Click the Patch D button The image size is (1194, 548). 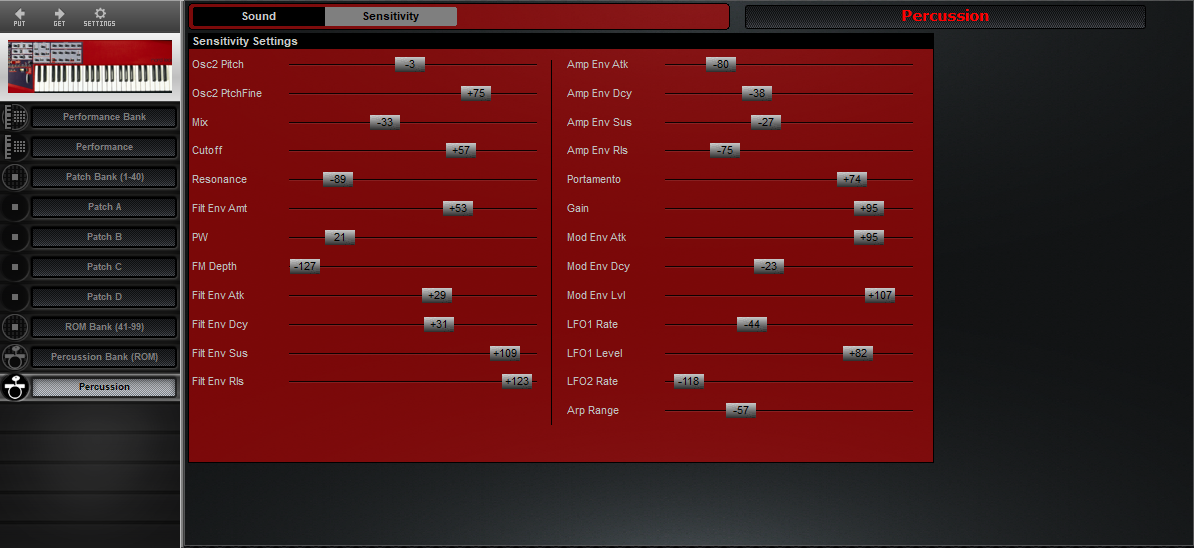[x=104, y=297]
